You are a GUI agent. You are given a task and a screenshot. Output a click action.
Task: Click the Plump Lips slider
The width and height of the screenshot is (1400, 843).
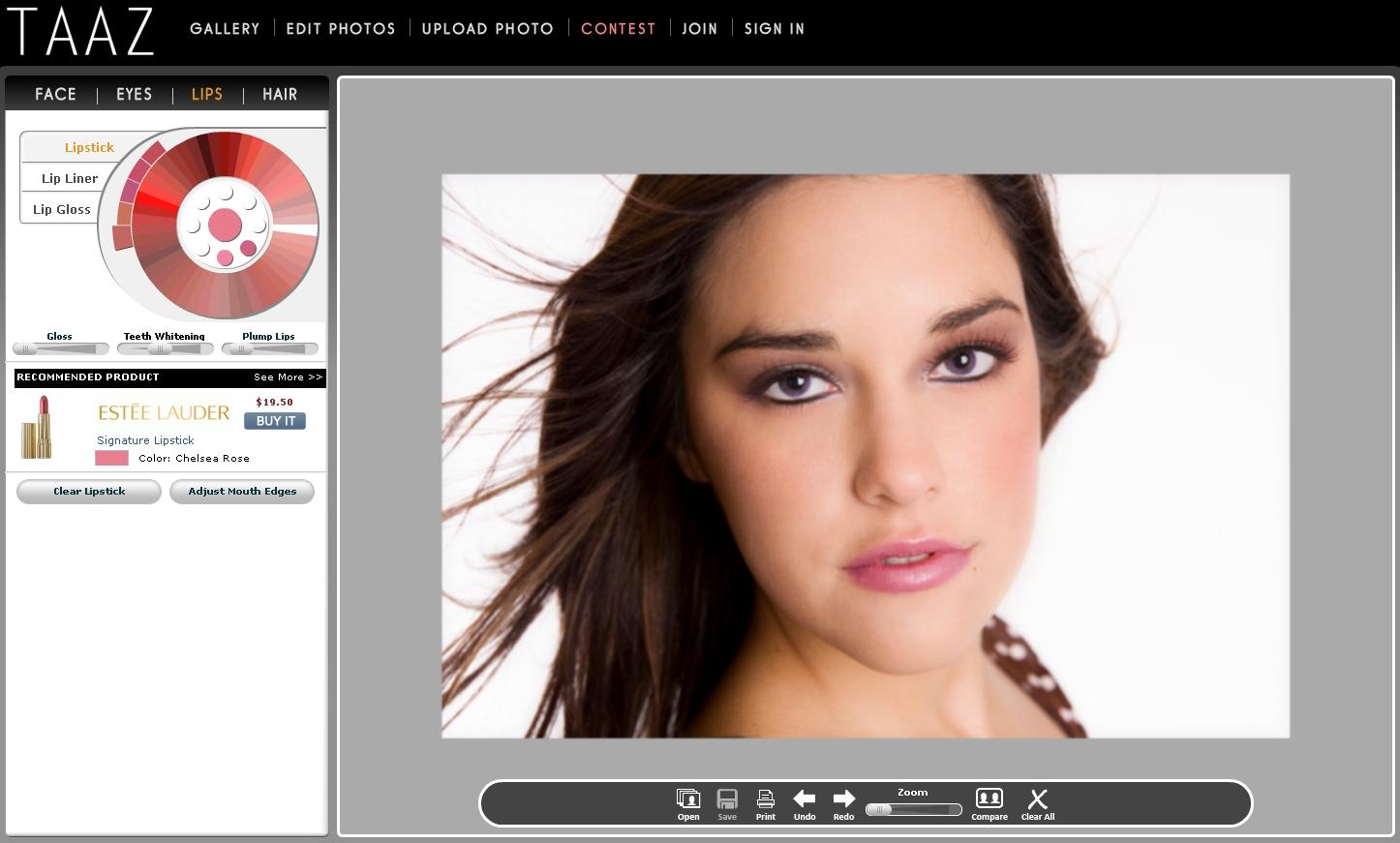pos(269,348)
